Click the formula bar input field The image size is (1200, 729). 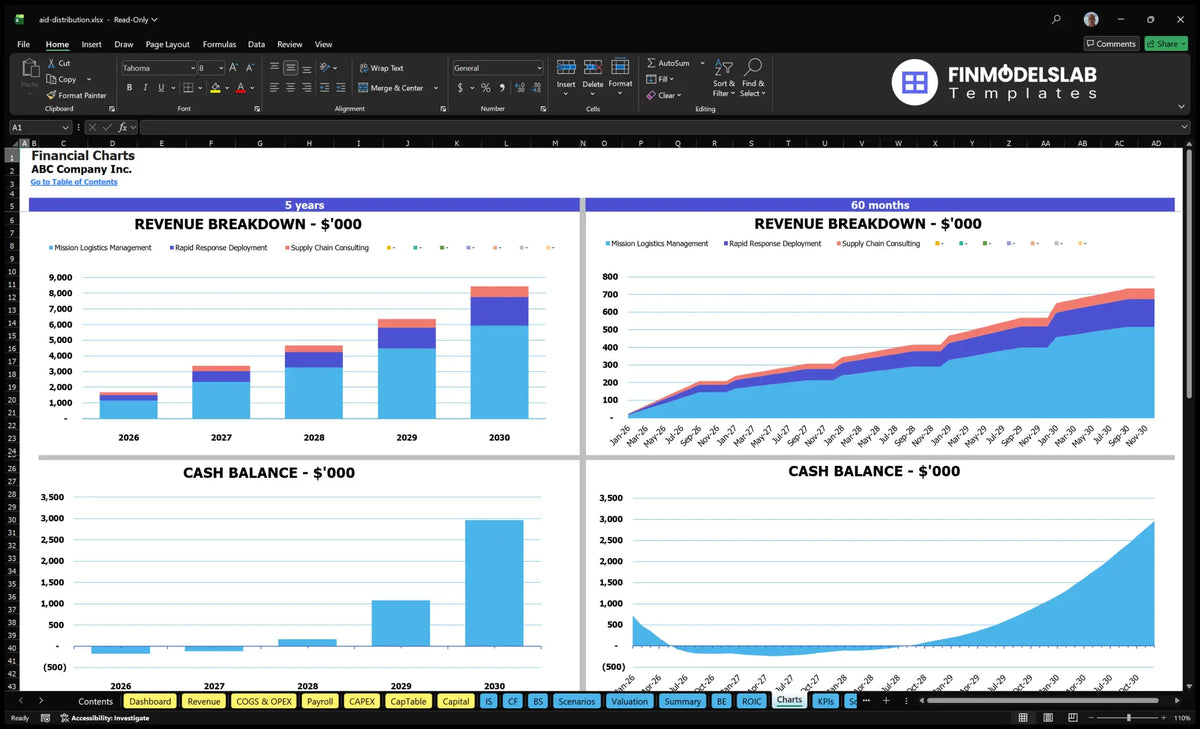(x=664, y=127)
